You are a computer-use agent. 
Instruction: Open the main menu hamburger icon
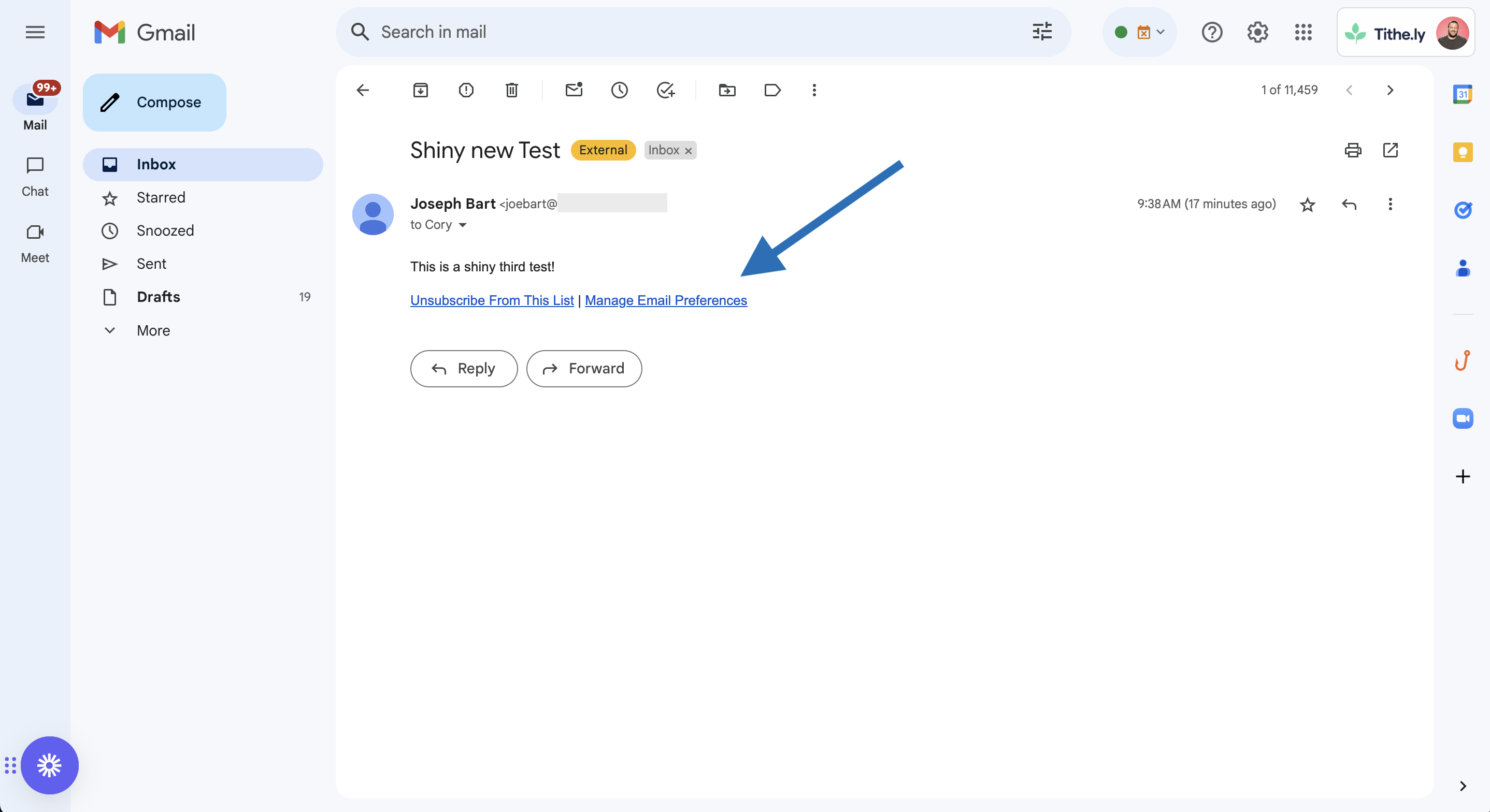coord(35,33)
